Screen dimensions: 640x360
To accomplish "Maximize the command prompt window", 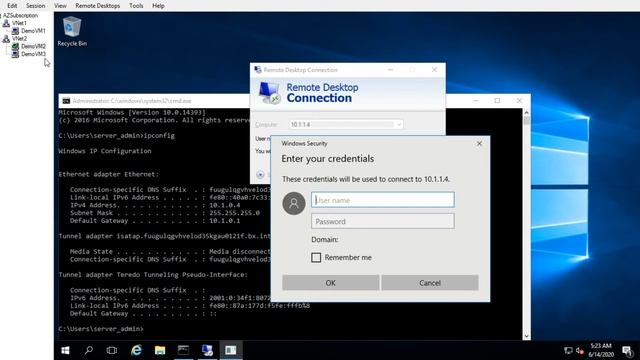I will point(497,100).
